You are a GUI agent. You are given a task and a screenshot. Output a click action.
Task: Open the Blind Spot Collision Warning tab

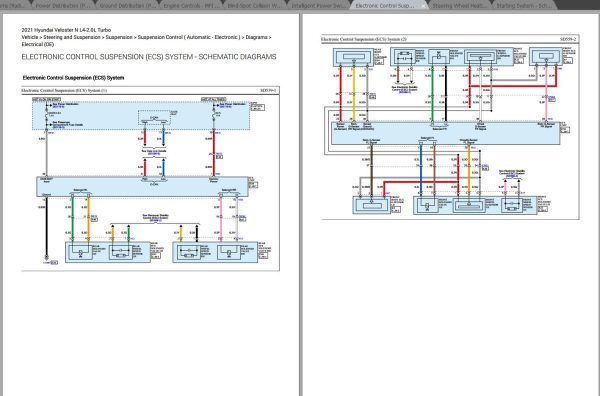[254, 5]
